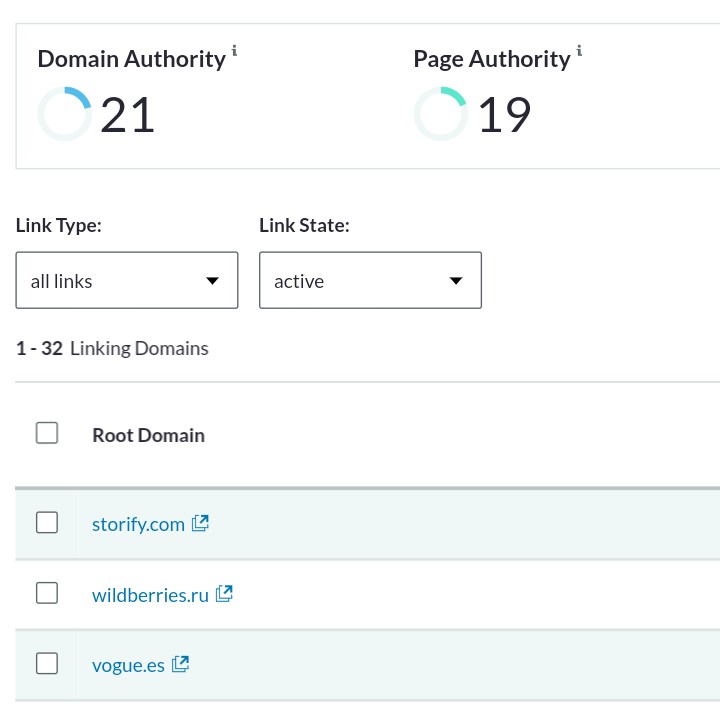
Task: Click the 'Domain Authority' heading
Action: tap(132, 59)
